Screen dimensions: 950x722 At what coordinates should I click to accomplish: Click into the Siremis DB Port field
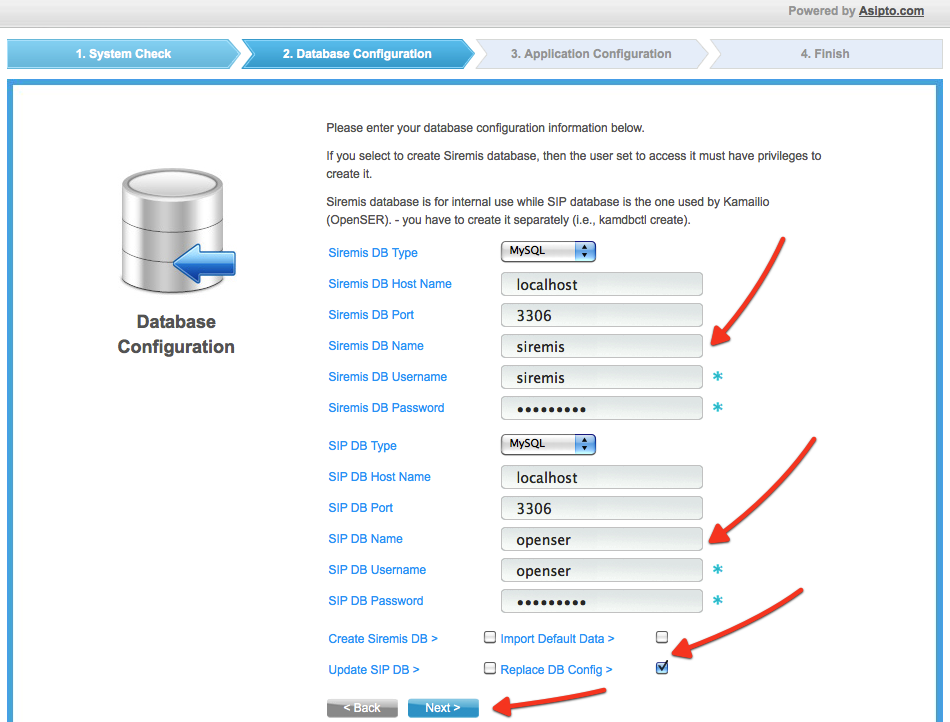pyautogui.click(x=602, y=315)
